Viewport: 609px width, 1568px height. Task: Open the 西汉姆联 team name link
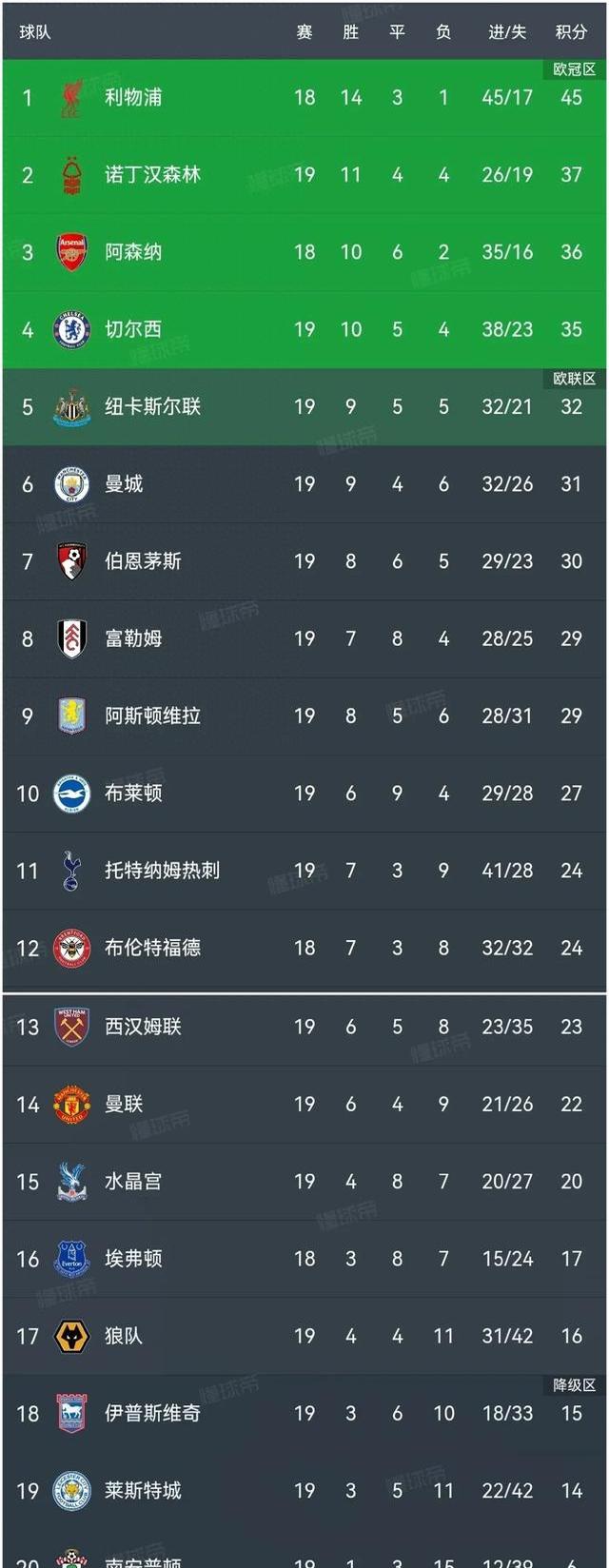pyautogui.click(x=143, y=1027)
